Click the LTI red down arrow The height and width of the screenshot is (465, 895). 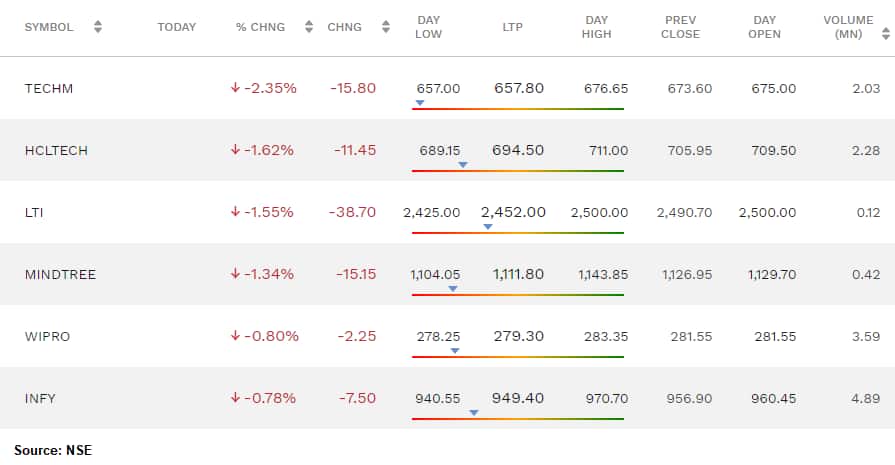click(x=235, y=212)
